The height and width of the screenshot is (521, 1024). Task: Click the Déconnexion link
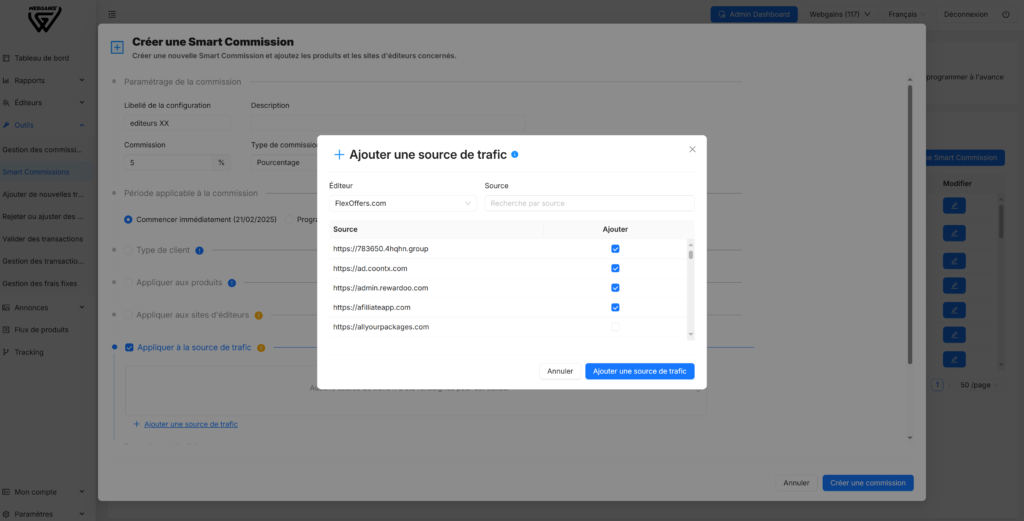tap(965, 14)
